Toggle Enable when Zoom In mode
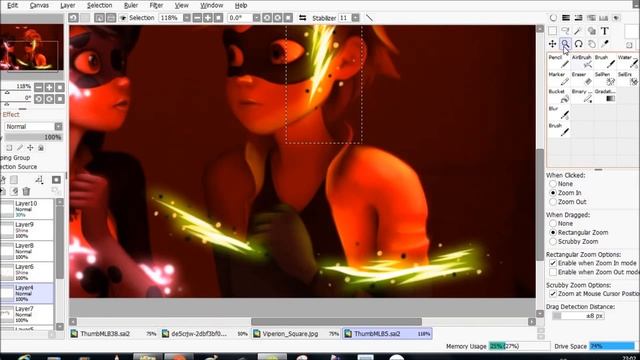This screenshot has height=360, width=640. pos(553,263)
